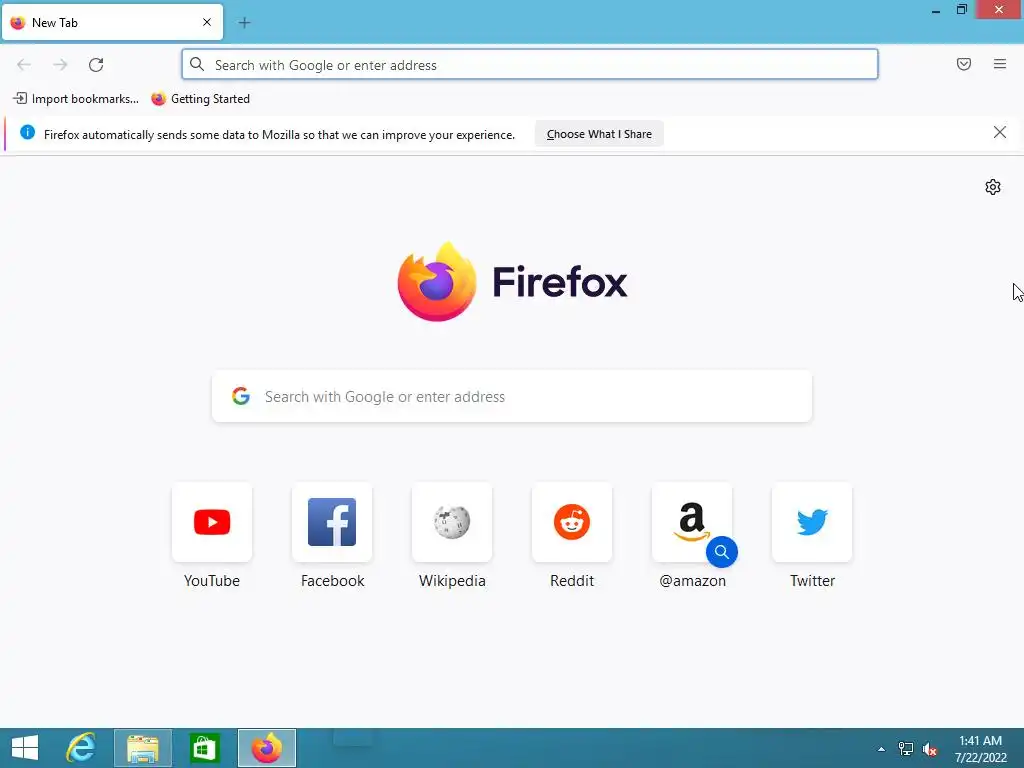Select the New Tab tab
The width and height of the screenshot is (1024, 768).
[112, 22]
